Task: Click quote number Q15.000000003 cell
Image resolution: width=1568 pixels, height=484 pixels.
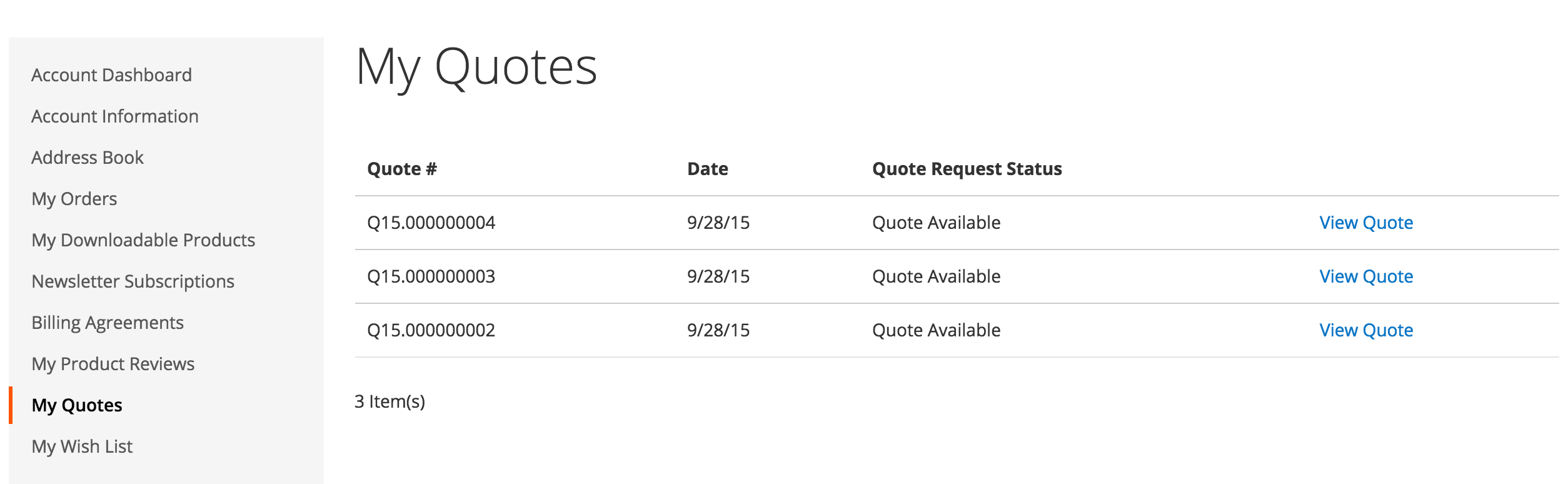Action: (x=431, y=276)
